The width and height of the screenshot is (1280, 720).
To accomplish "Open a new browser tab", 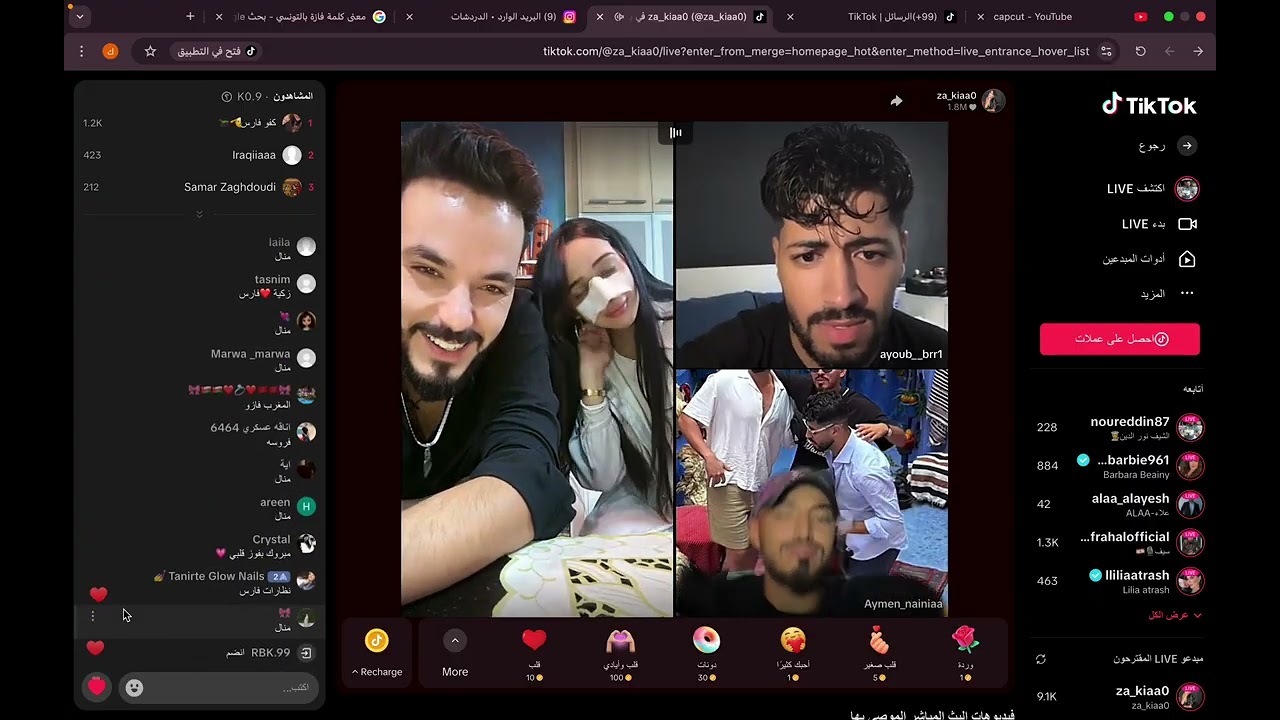I will (x=190, y=16).
